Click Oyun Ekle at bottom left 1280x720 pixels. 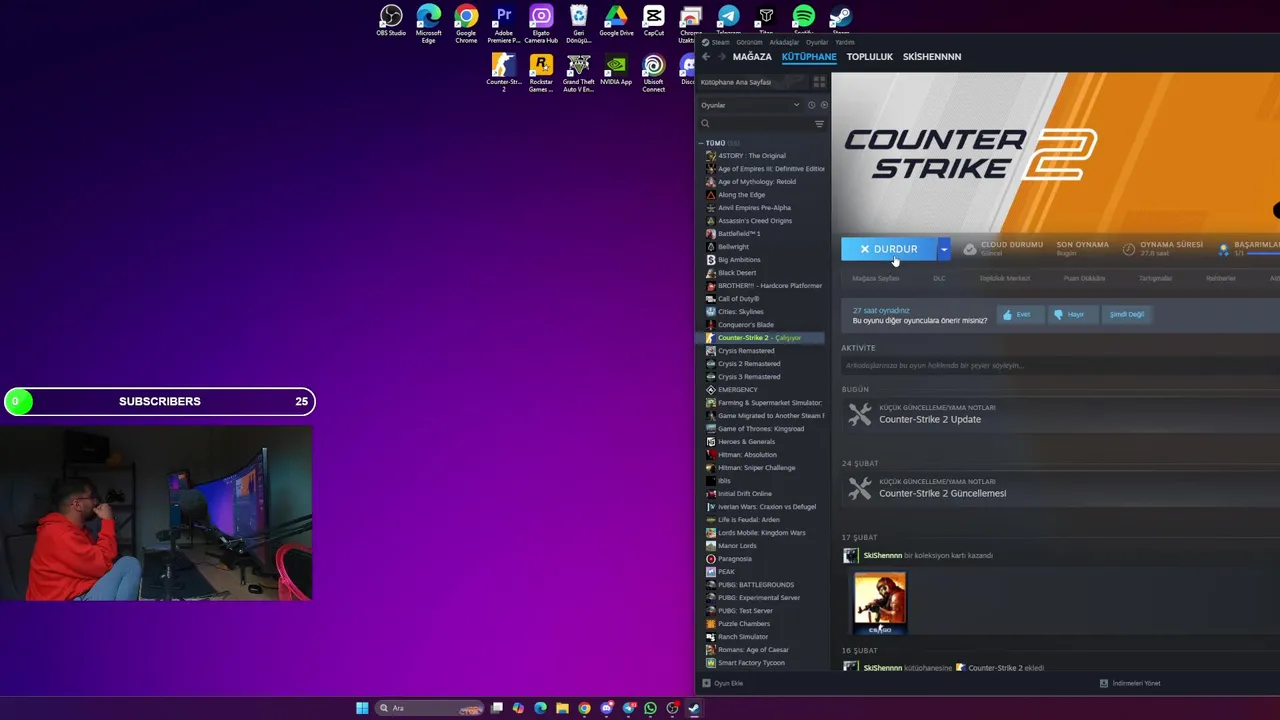pos(723,683)
